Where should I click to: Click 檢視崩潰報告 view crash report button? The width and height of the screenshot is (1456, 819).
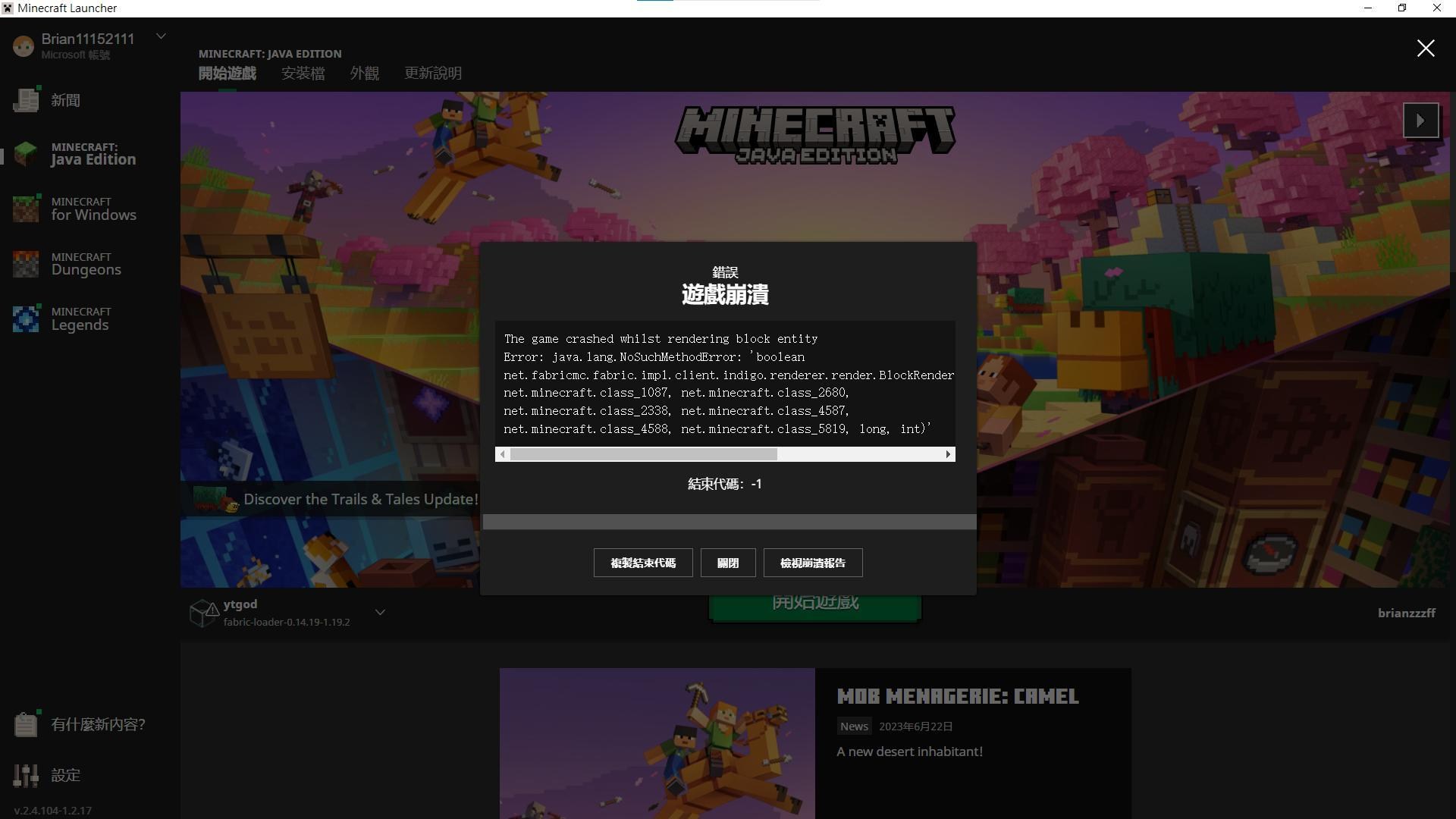813,563
